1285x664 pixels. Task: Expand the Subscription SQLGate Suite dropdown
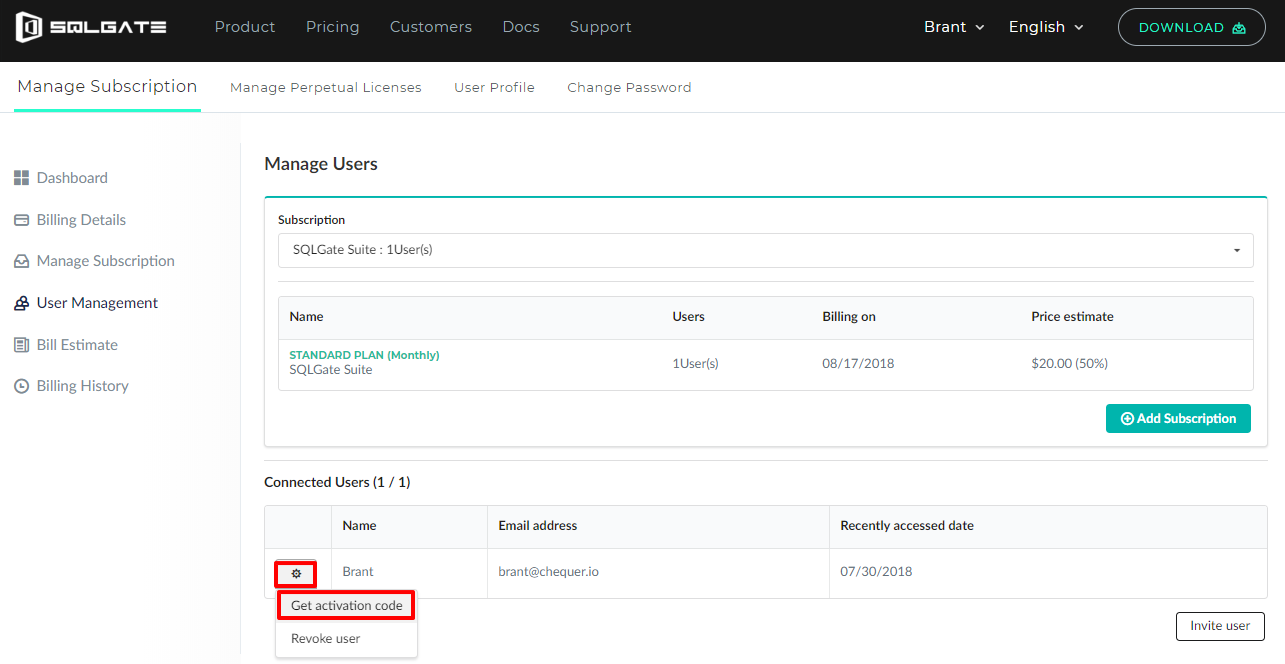(x=765, y=250)
